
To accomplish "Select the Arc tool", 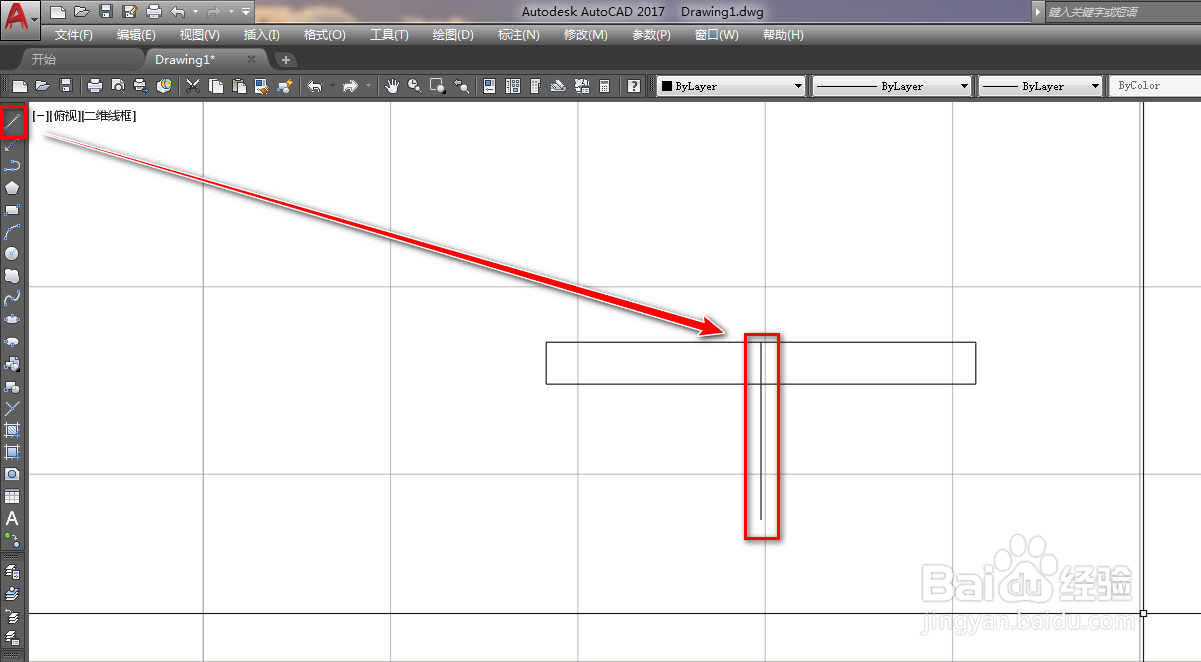I will 12,232.
